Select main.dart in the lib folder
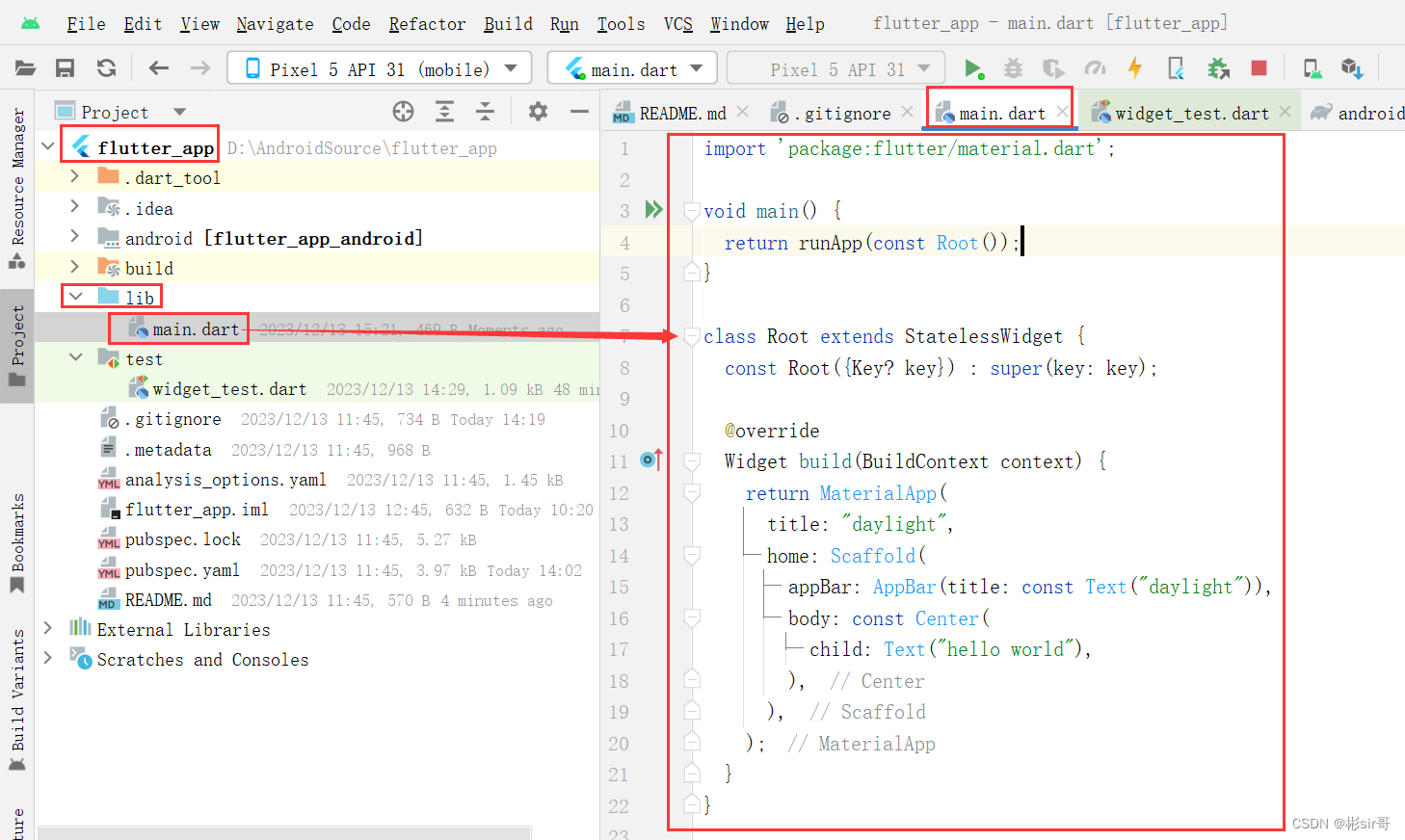The width and height of the screenshot is (1405, 840). [196, 329]
